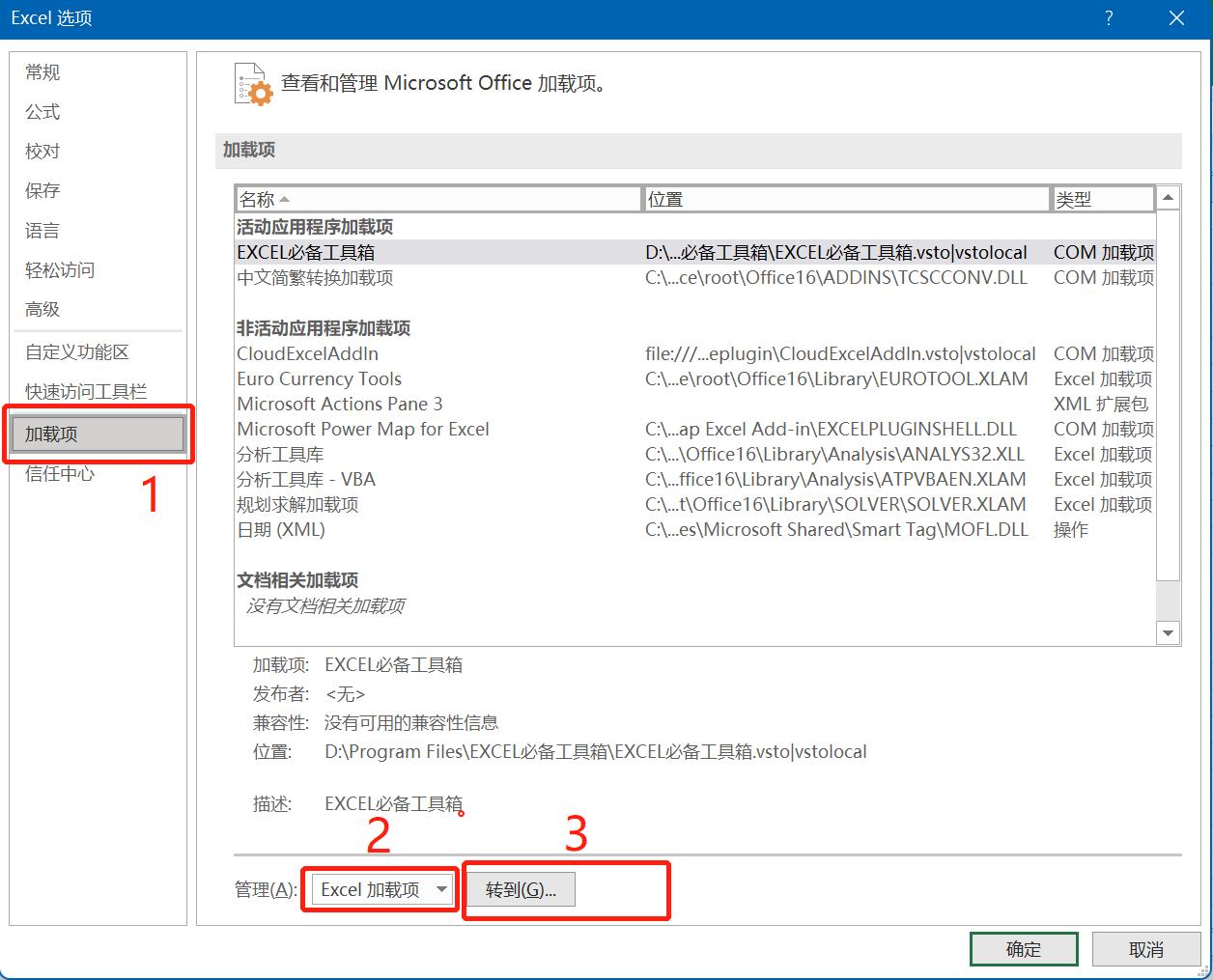Switch to the 语言 settings section

[41, 230]
